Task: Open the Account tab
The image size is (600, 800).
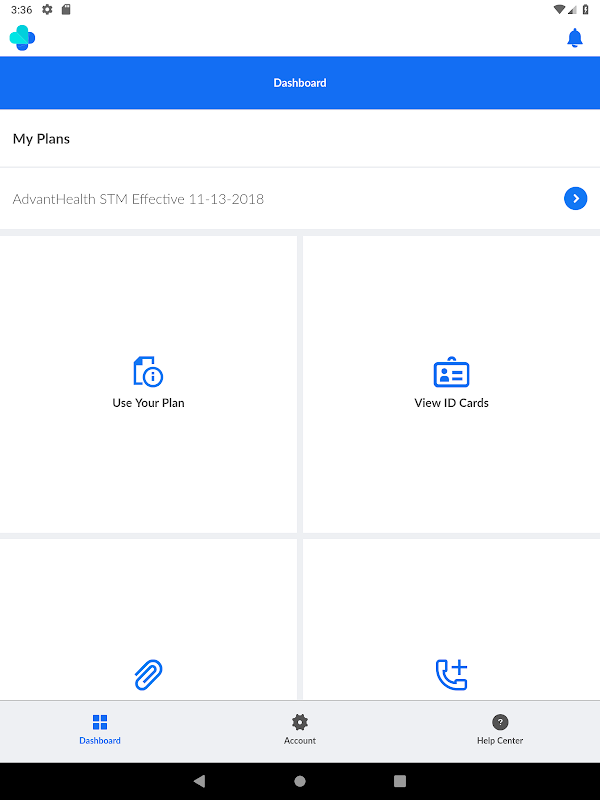Action: [300, 730]
